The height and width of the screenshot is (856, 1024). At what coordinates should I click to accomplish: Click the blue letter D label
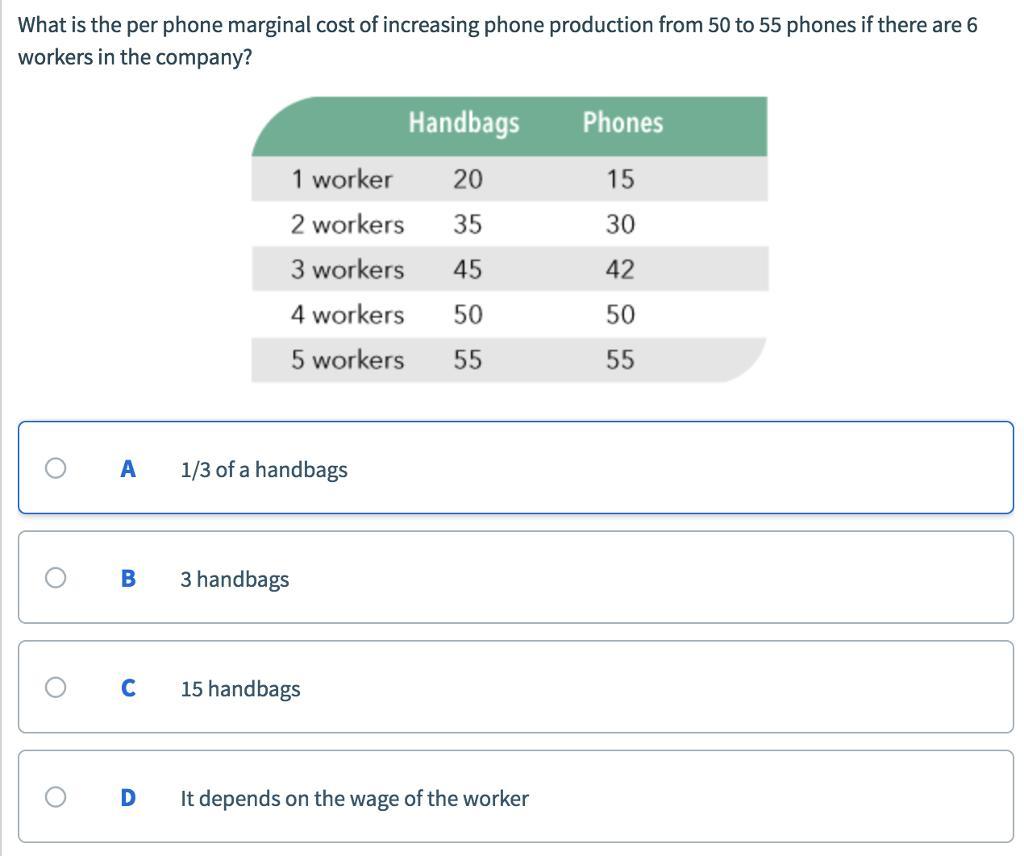point(128,798)
